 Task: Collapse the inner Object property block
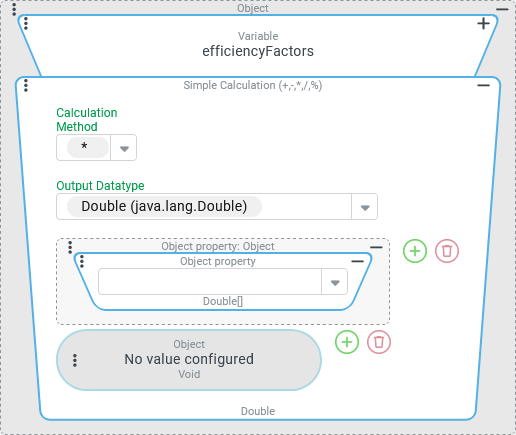pyautogui.click(x=357, y=261)
